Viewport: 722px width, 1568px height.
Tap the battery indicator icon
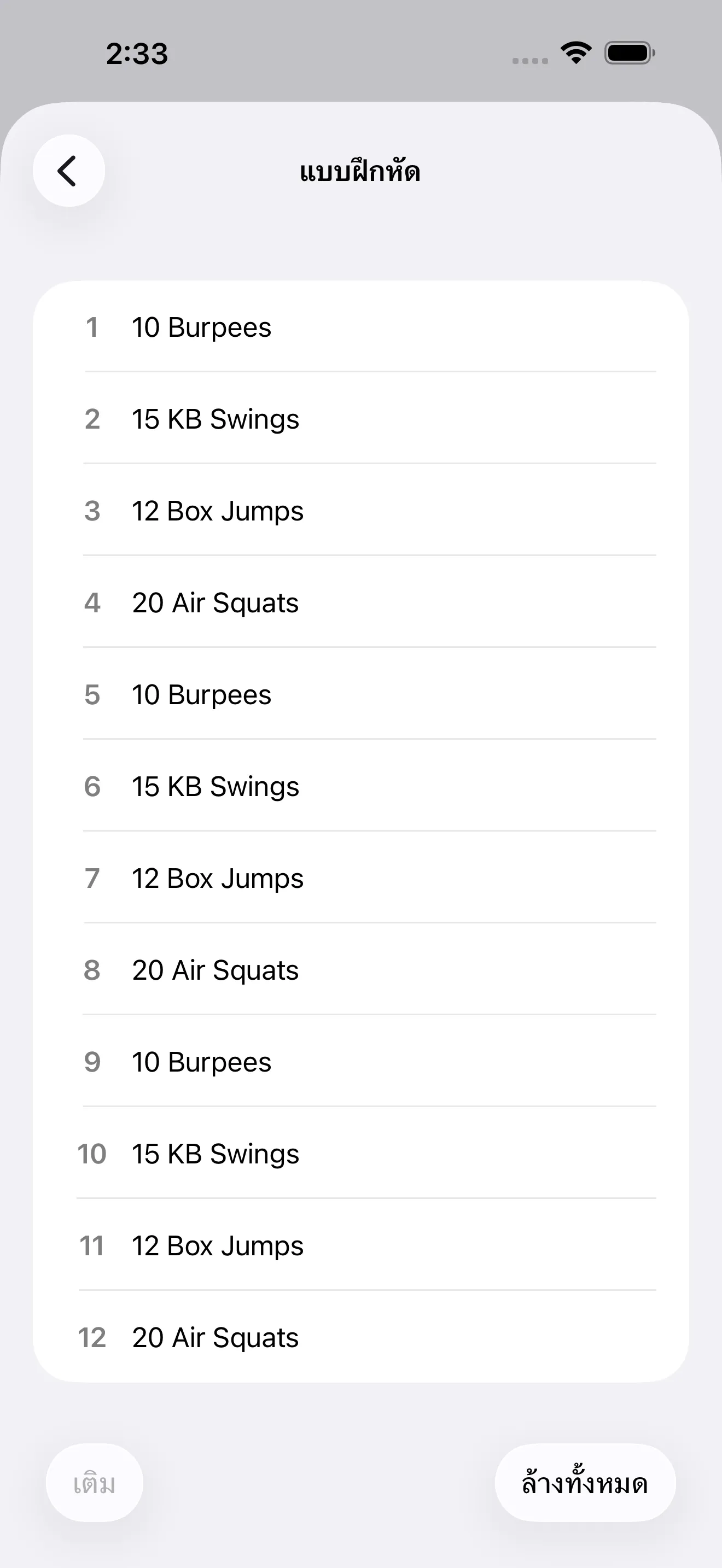coord(630,53)
